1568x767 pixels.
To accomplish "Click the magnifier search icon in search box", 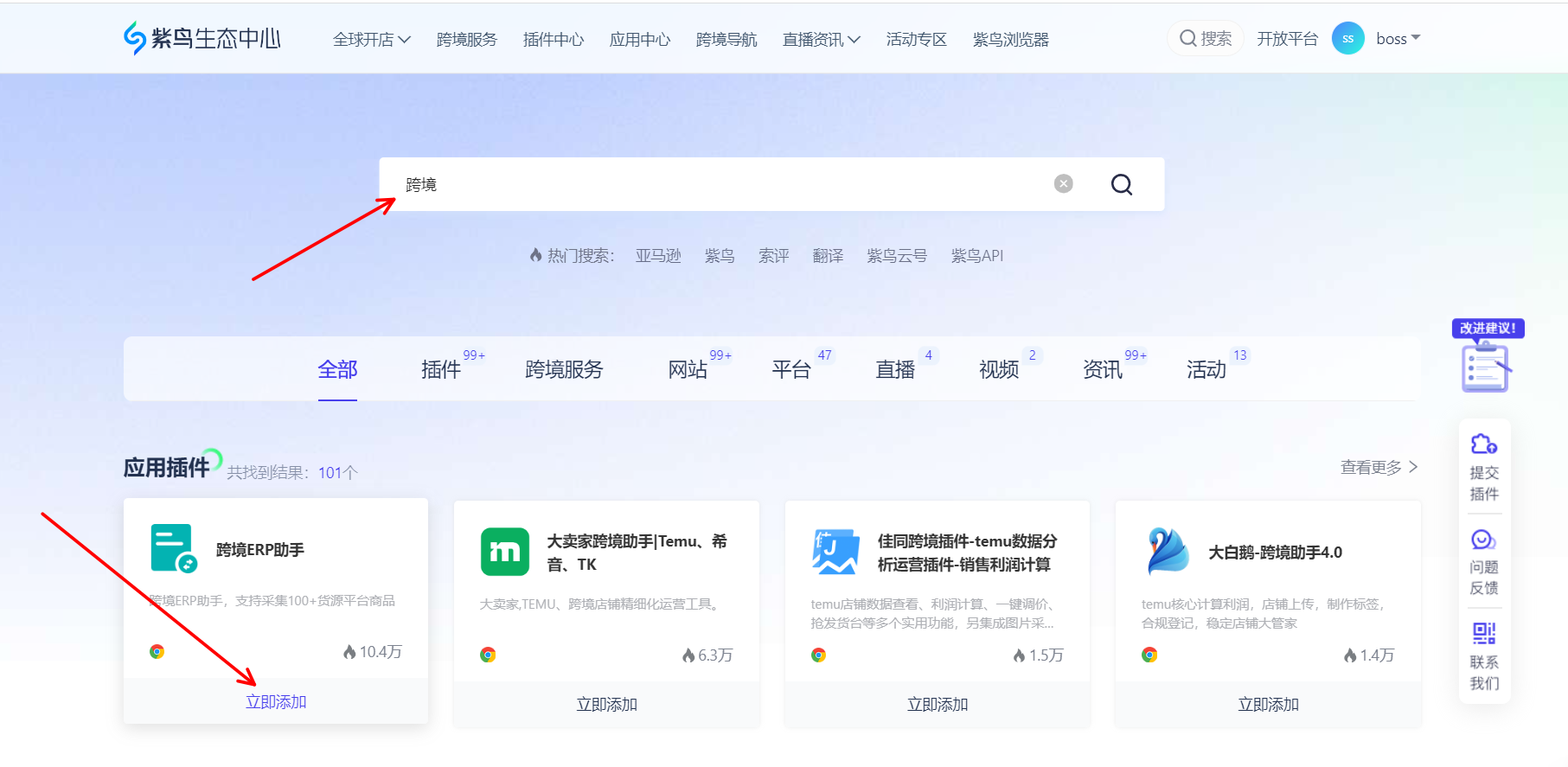I will tap(1122, 184).
